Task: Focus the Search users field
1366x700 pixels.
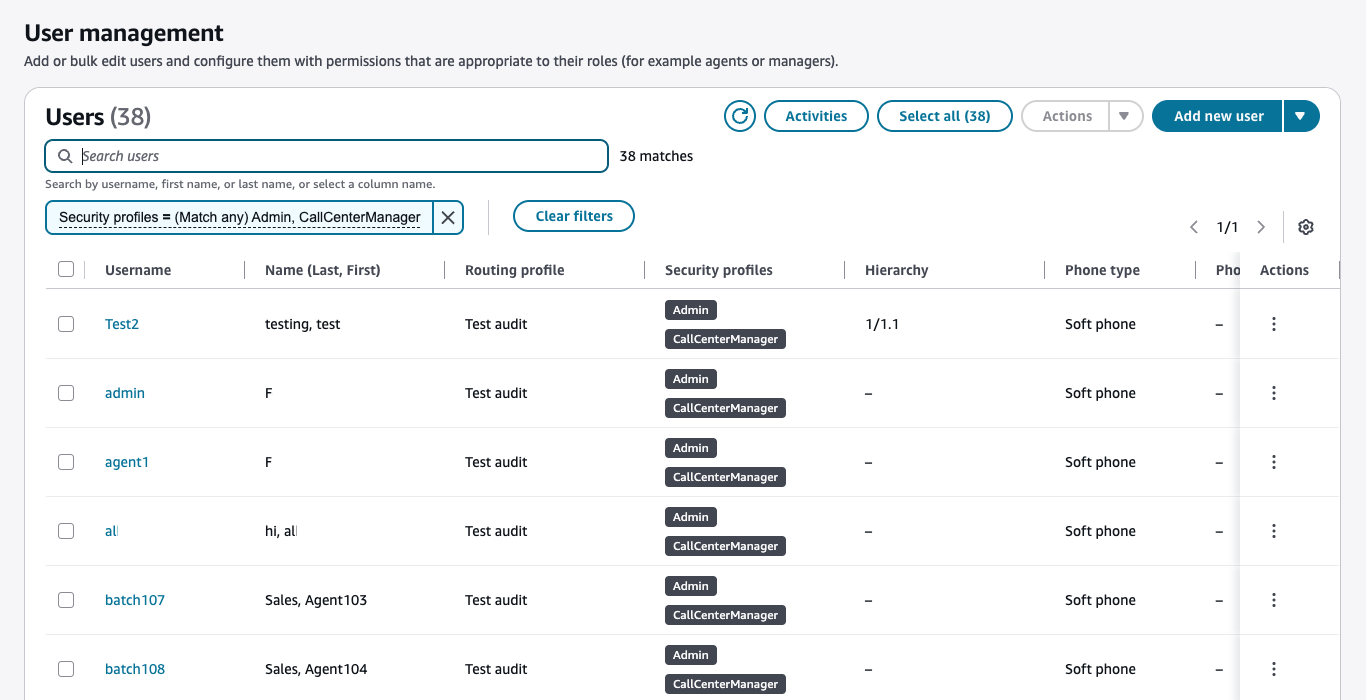Action: (327, 156)
